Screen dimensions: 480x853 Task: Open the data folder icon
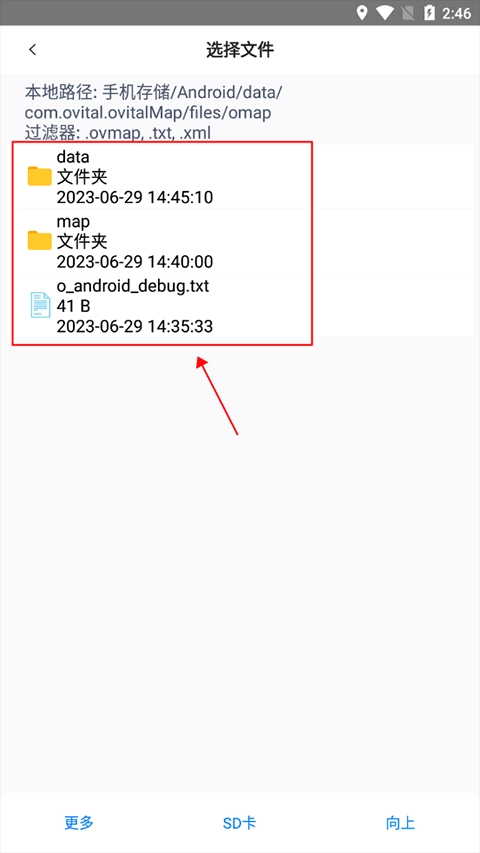pyautogui.click(x=40, y=177)
